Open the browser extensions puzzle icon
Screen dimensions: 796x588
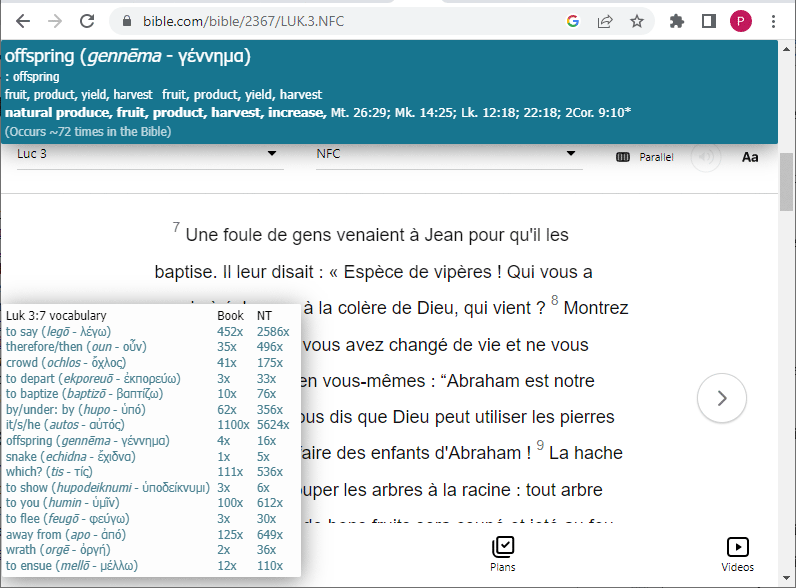(677, 20)
